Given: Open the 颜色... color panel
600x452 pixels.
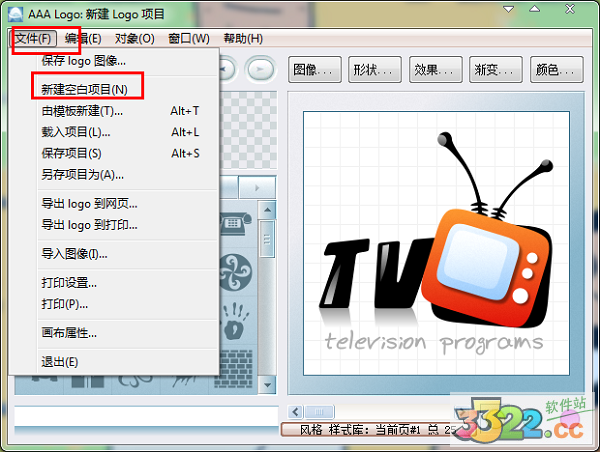Looking at the screenshot, I should click(x=557, y=70).
